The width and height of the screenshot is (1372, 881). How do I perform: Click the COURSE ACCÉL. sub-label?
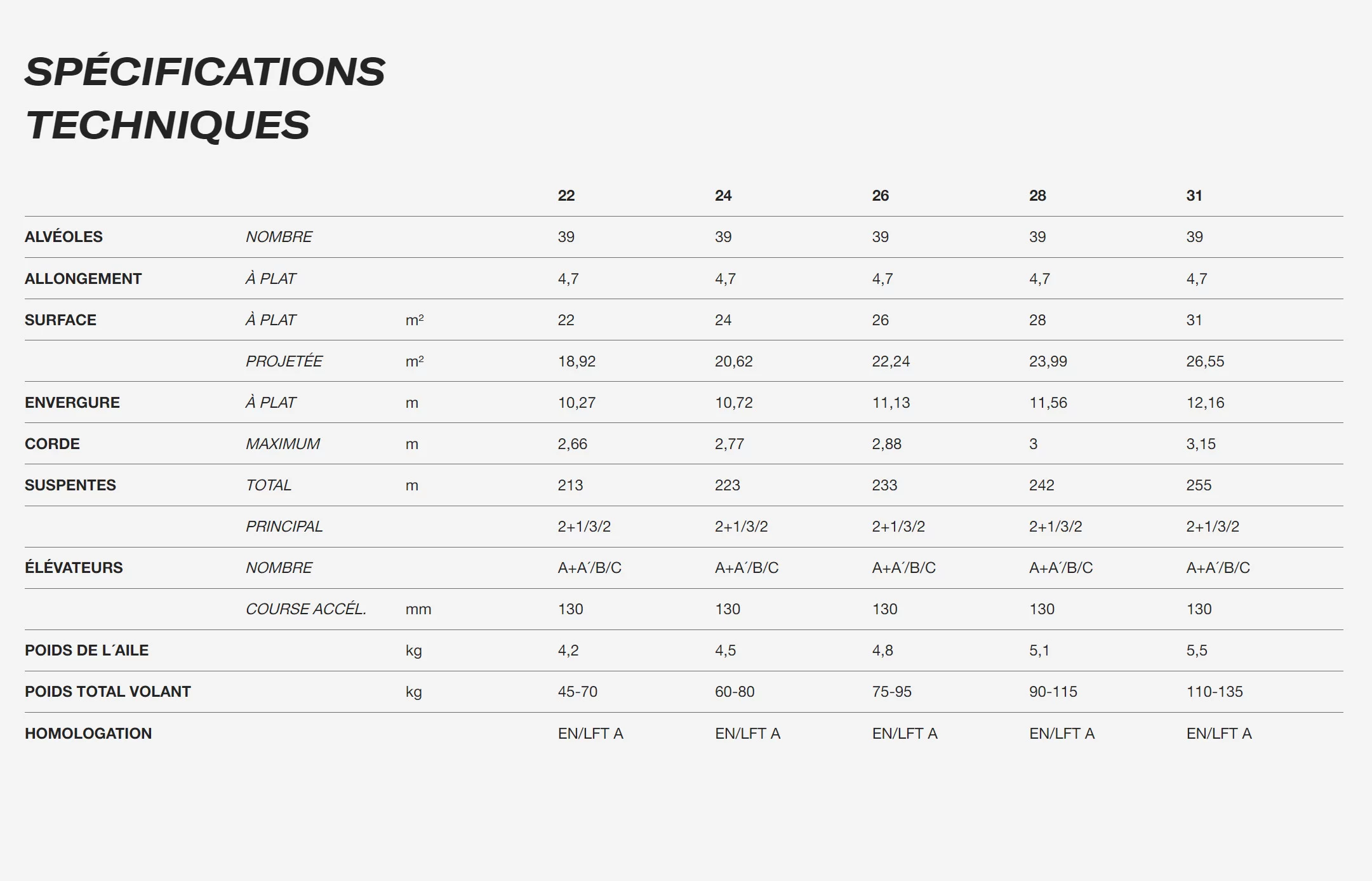[305, 609]
